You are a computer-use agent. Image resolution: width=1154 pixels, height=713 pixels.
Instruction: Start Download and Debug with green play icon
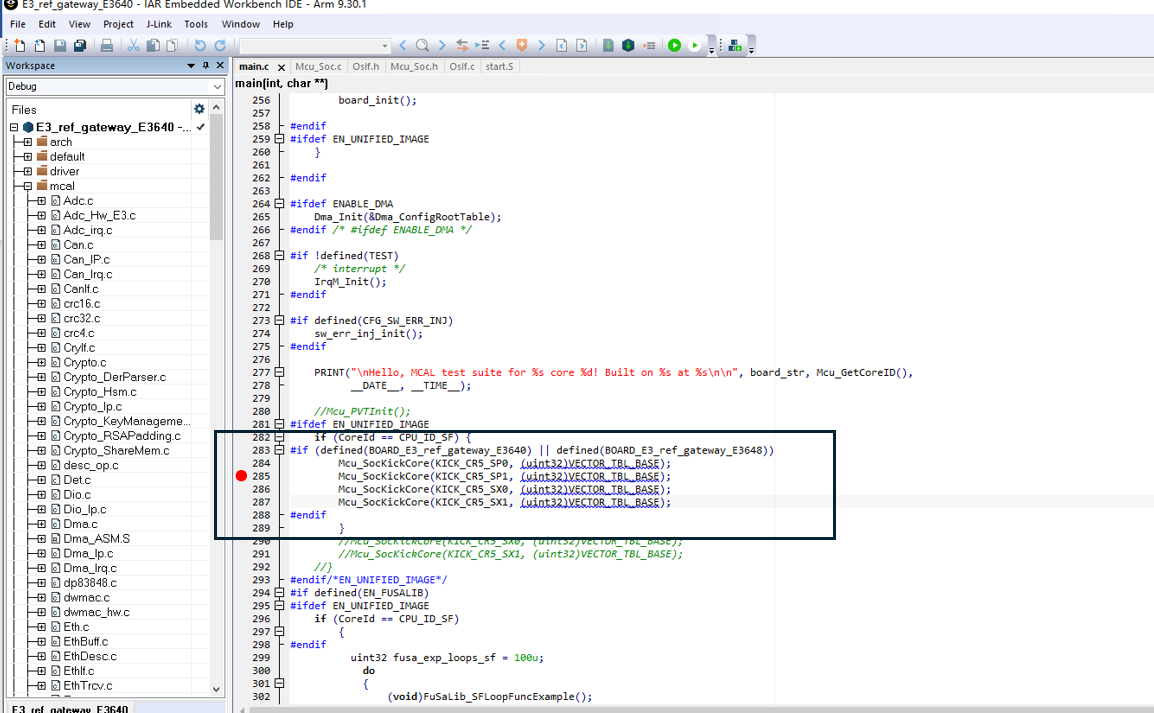674,45
